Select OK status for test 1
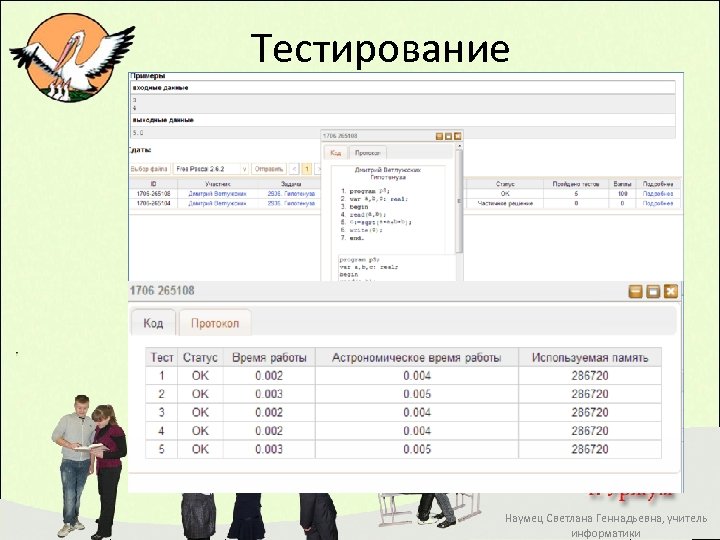Image resolution: width=720 pixels, height=540 pixels. click(x=200, y=376)
